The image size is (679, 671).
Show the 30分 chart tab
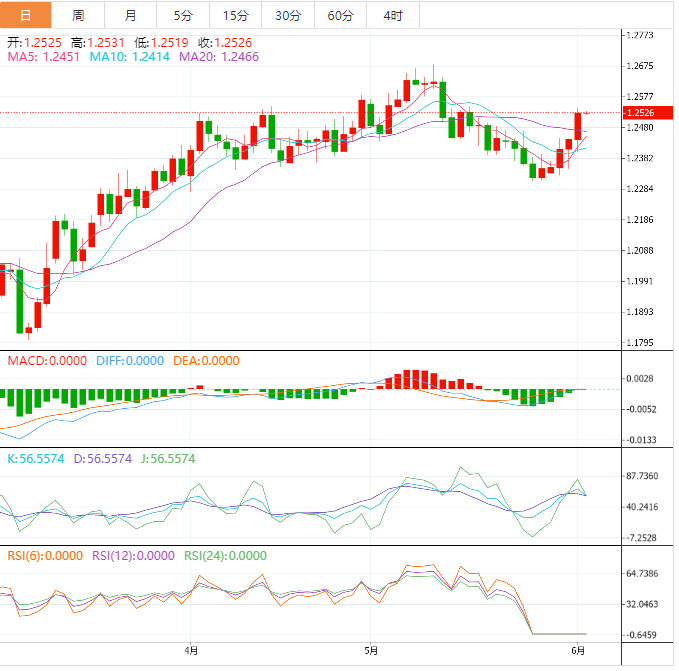coord(287,15)
